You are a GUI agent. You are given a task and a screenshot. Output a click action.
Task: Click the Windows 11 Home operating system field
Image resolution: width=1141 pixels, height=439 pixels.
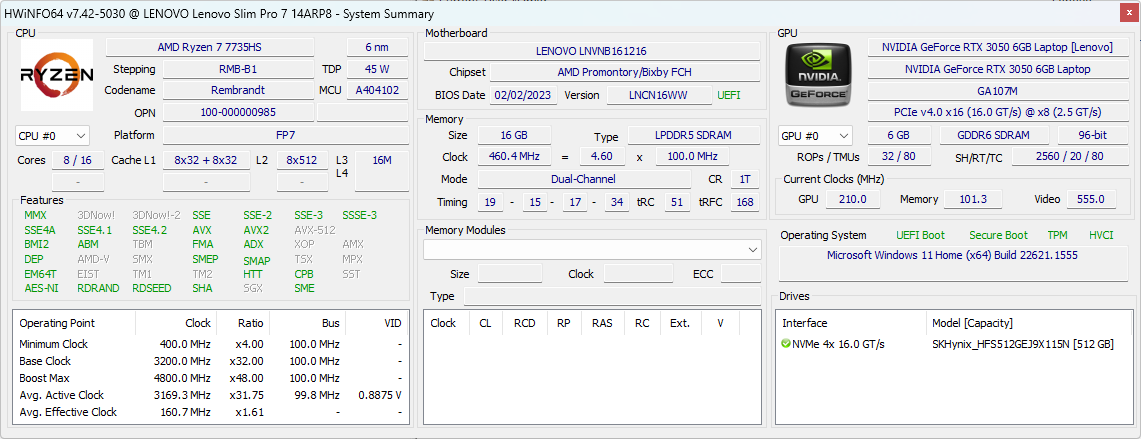[x=951, y=255]
